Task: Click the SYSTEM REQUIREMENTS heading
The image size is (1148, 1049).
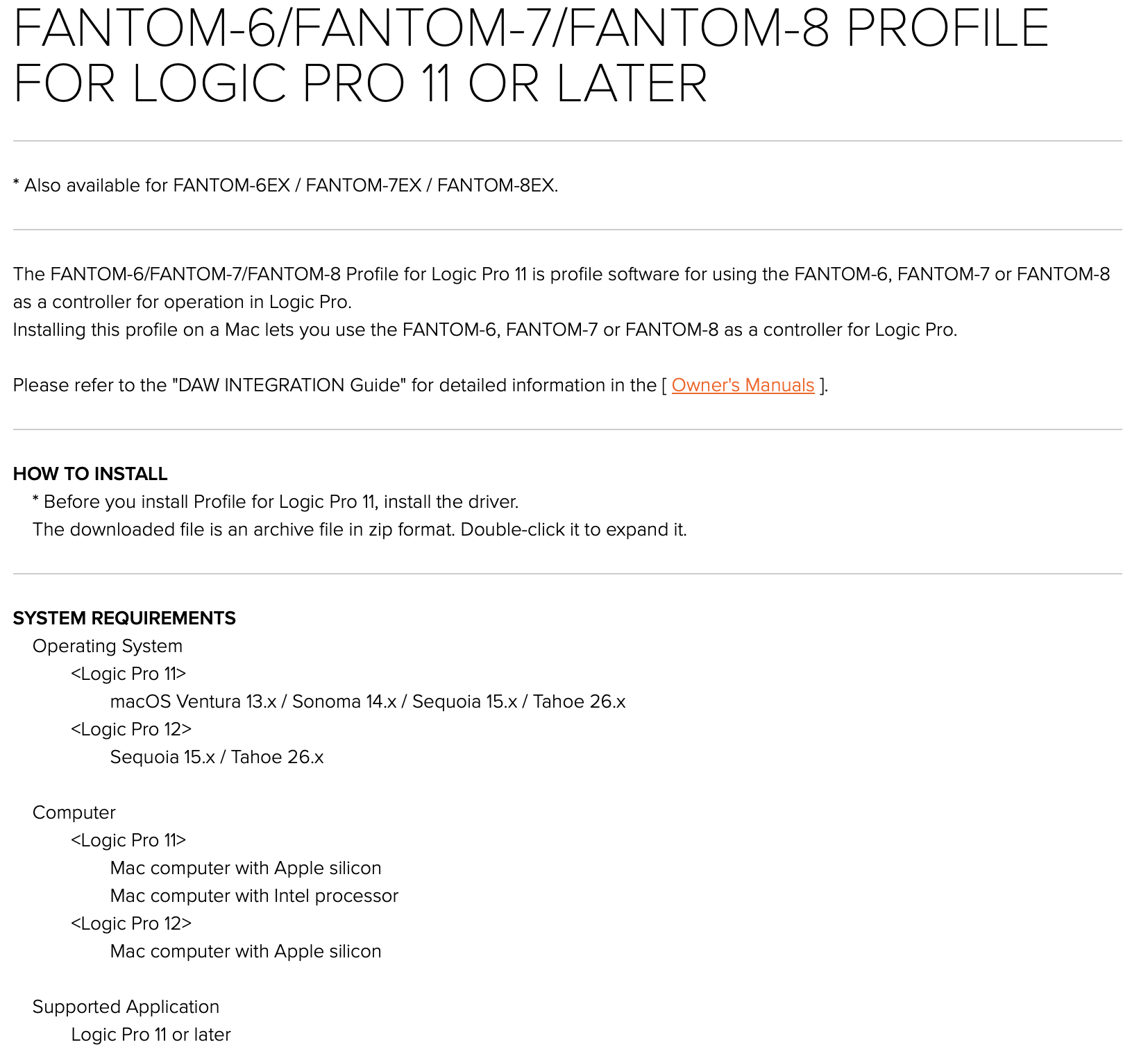Action: click(124, 618)
